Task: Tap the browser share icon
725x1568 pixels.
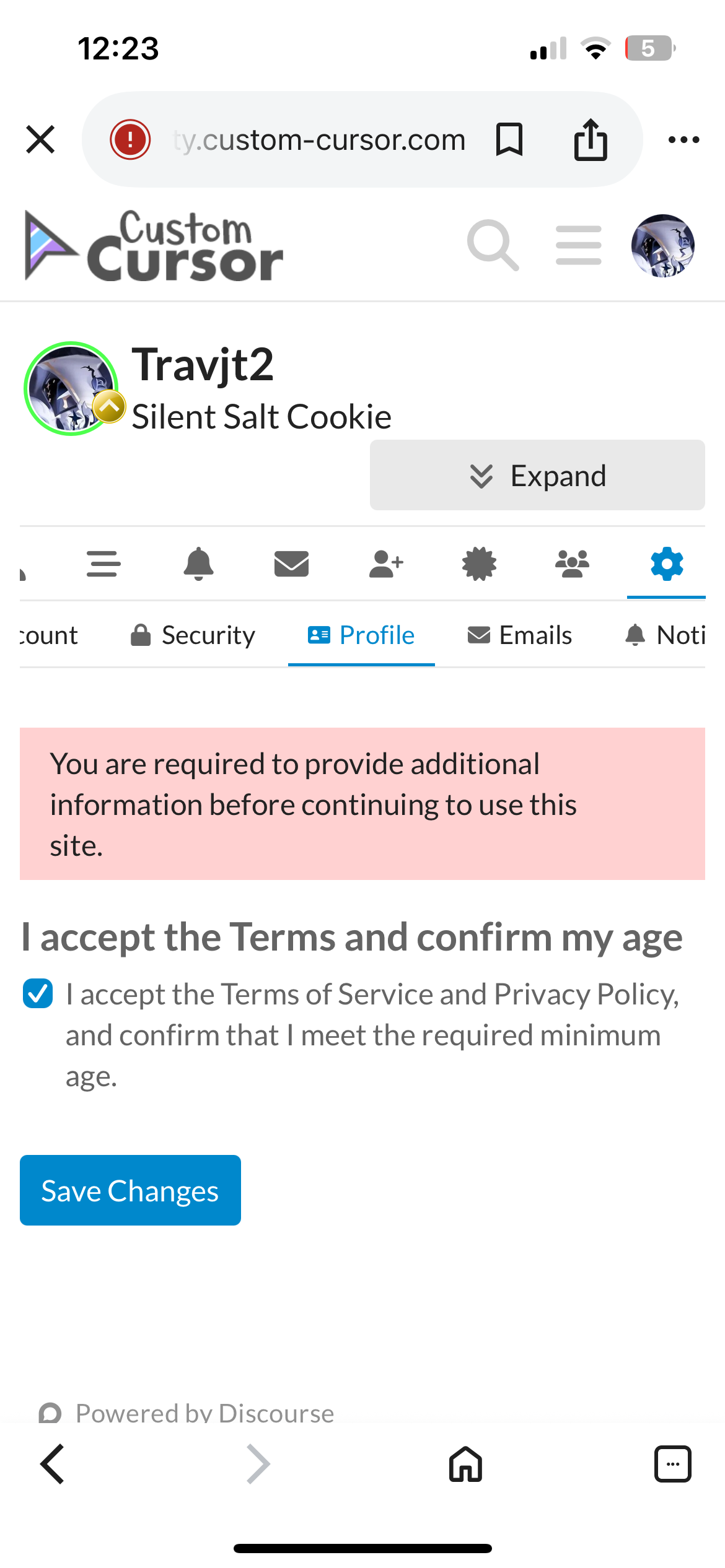Action: click(590, 140)
